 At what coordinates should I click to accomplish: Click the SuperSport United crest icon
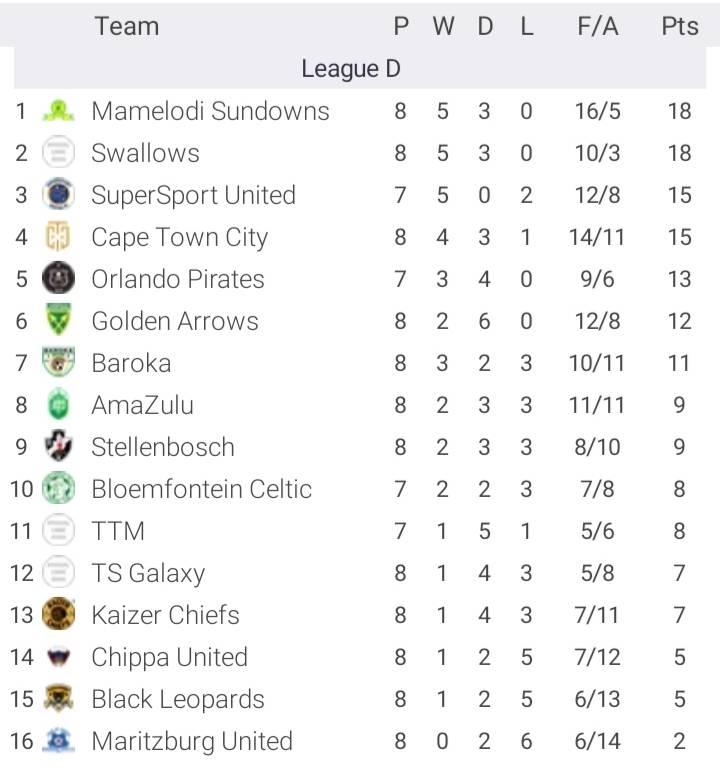coord(58,195)
